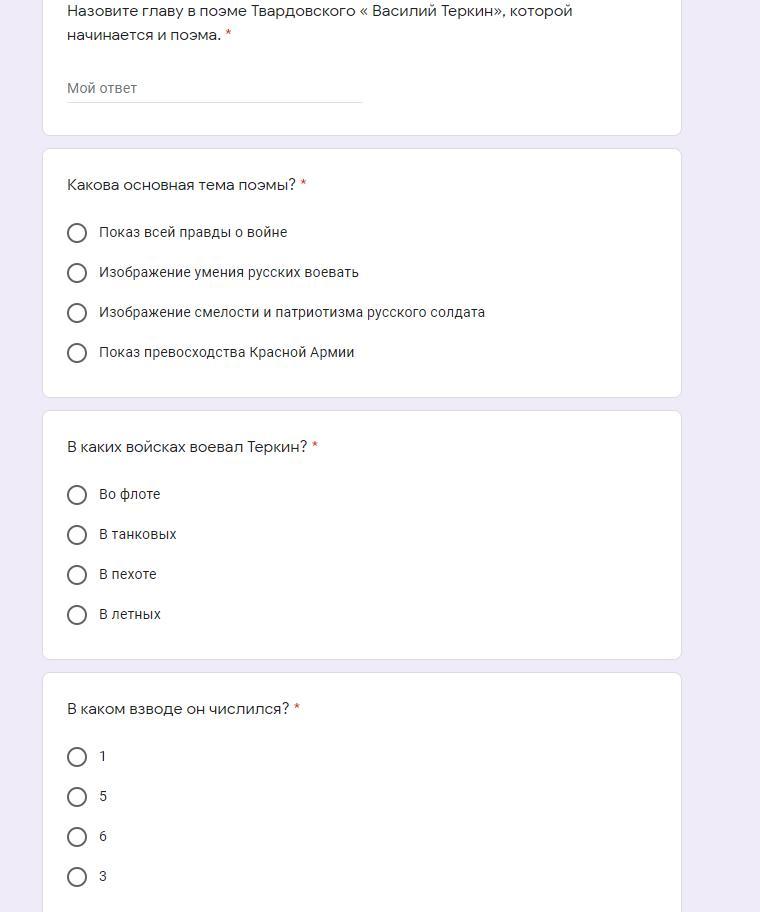Select the 'В танковых' radio button

pos(77,535)
